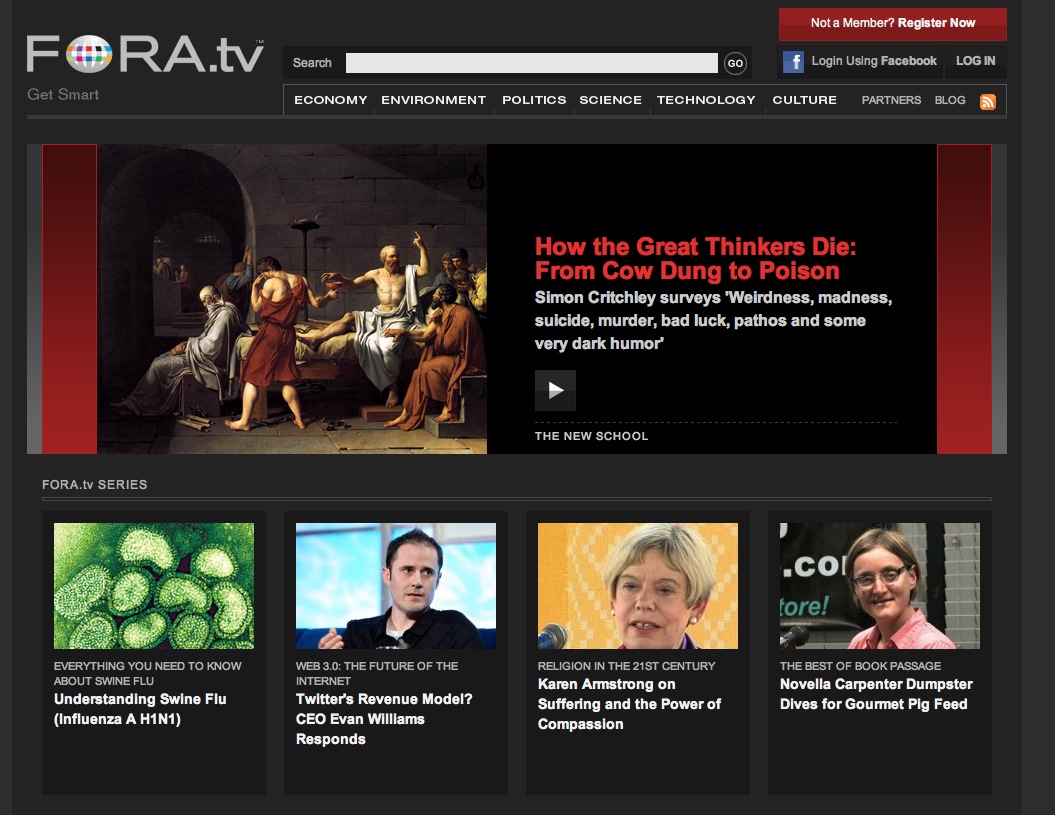Click Register Now banner button
The height and width of the screenshot is (815, 1055).
click(x=892, y=23)
